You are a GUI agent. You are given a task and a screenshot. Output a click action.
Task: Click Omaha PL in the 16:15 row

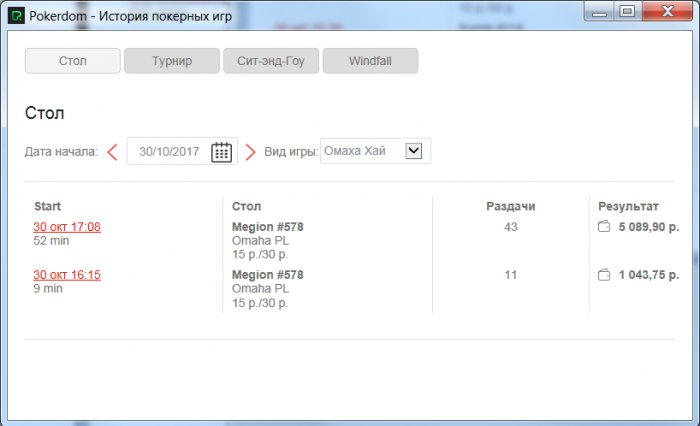tap(260, 288)
